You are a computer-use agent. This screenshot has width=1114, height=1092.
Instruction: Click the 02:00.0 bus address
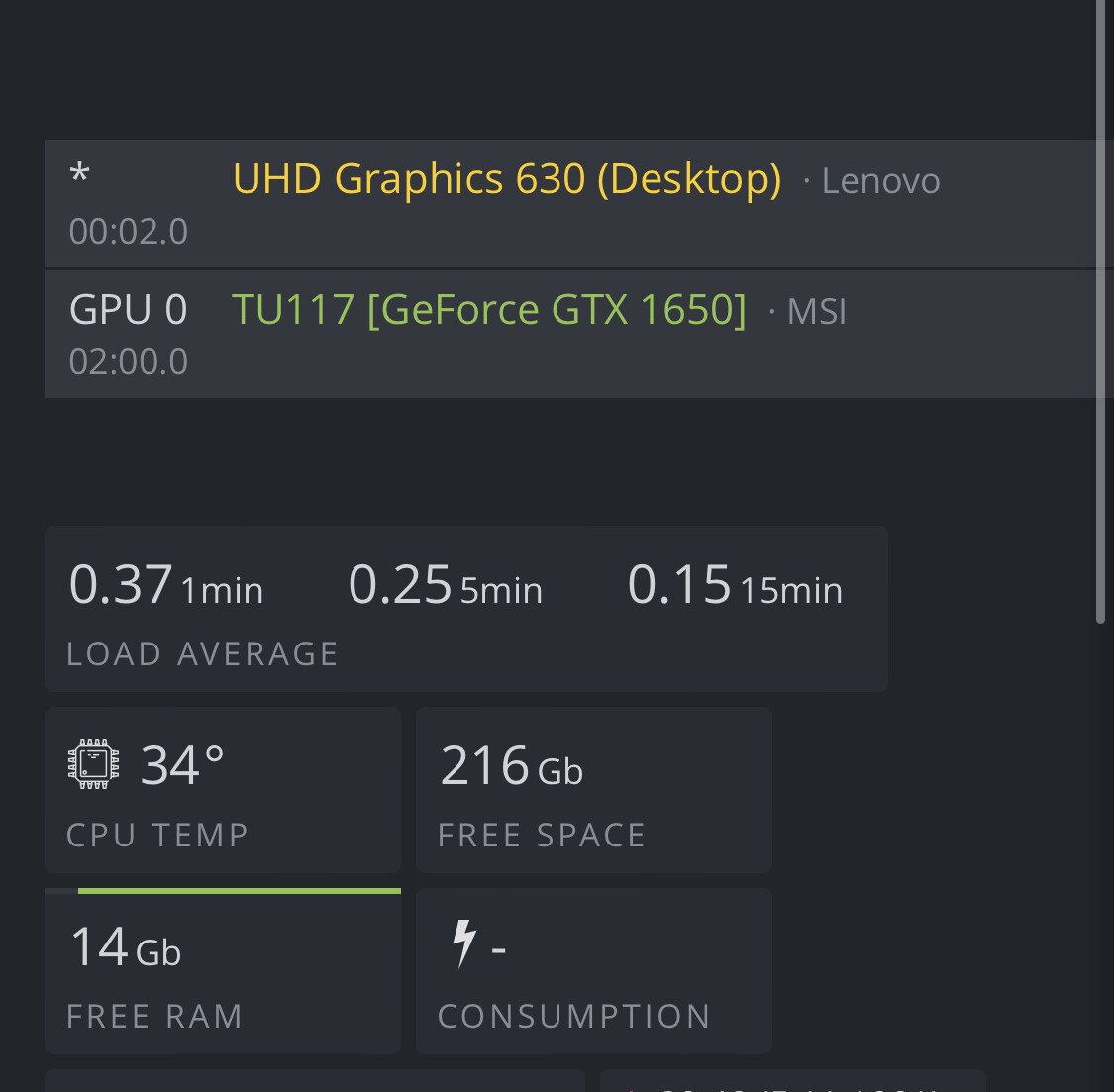tap(129, 362)
